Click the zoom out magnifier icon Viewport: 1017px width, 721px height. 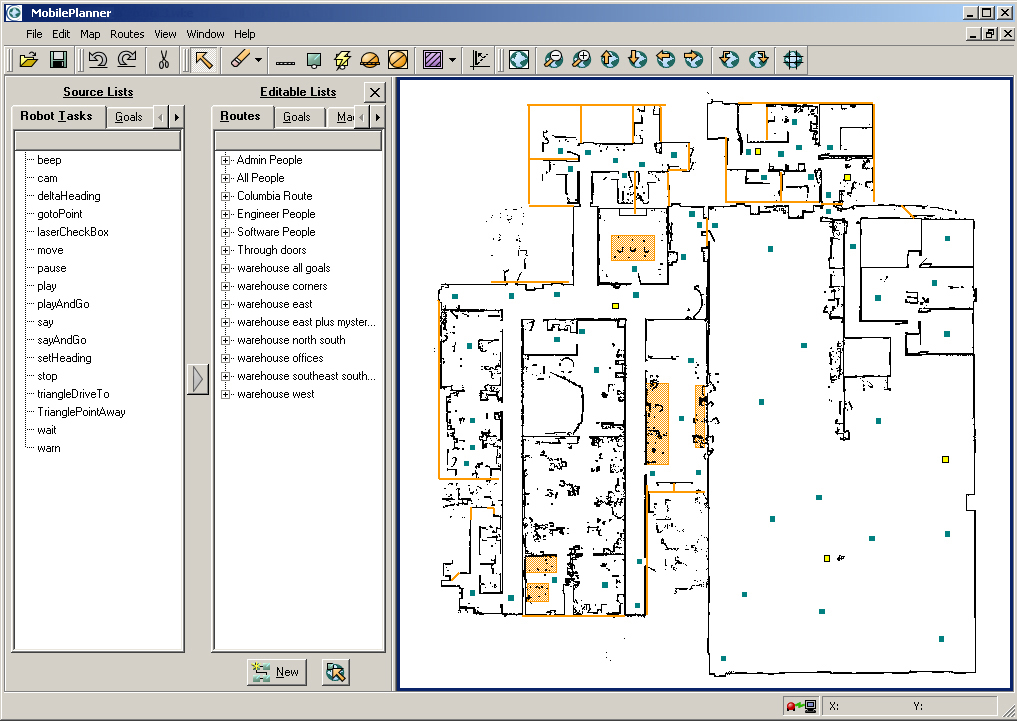tap(553, 60)
